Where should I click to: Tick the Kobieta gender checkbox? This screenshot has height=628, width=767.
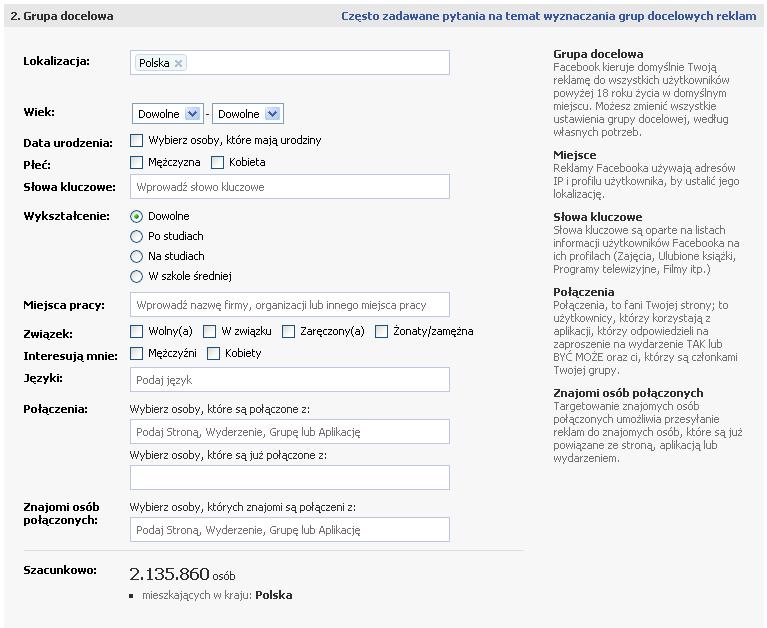click(x=217, y=162)
